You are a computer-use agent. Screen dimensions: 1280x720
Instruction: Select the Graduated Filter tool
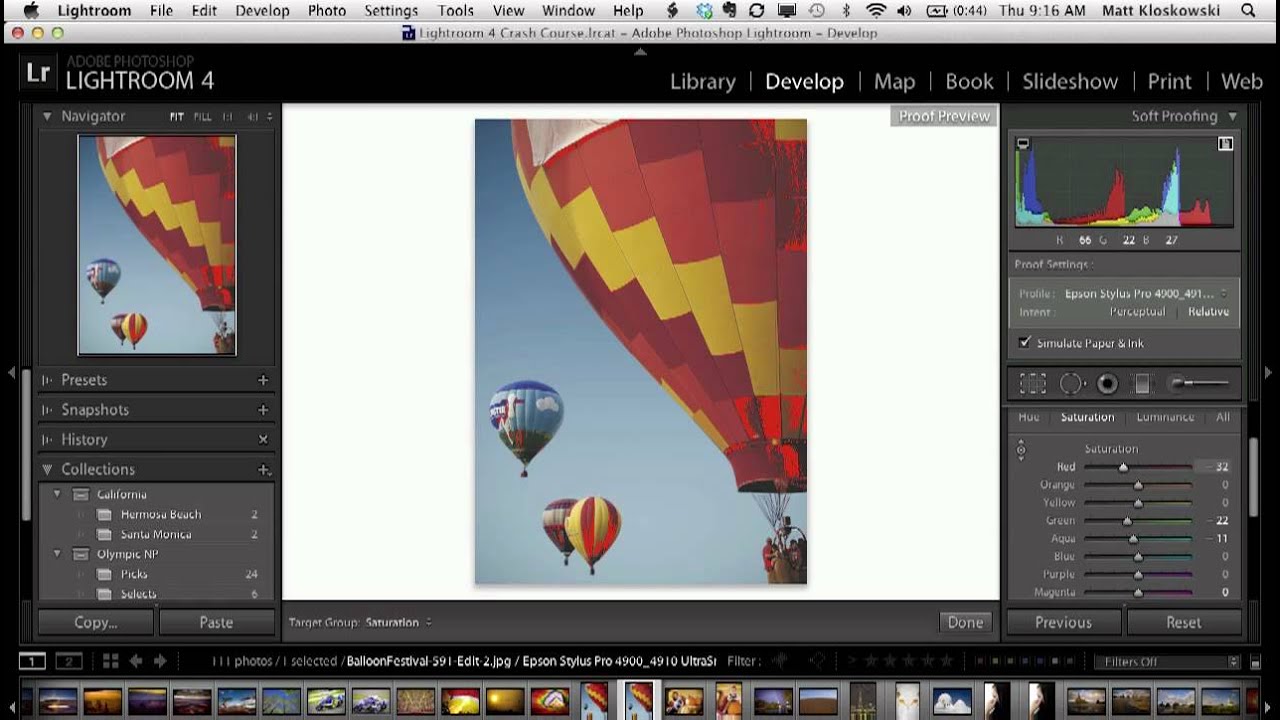click(1142, 383)
